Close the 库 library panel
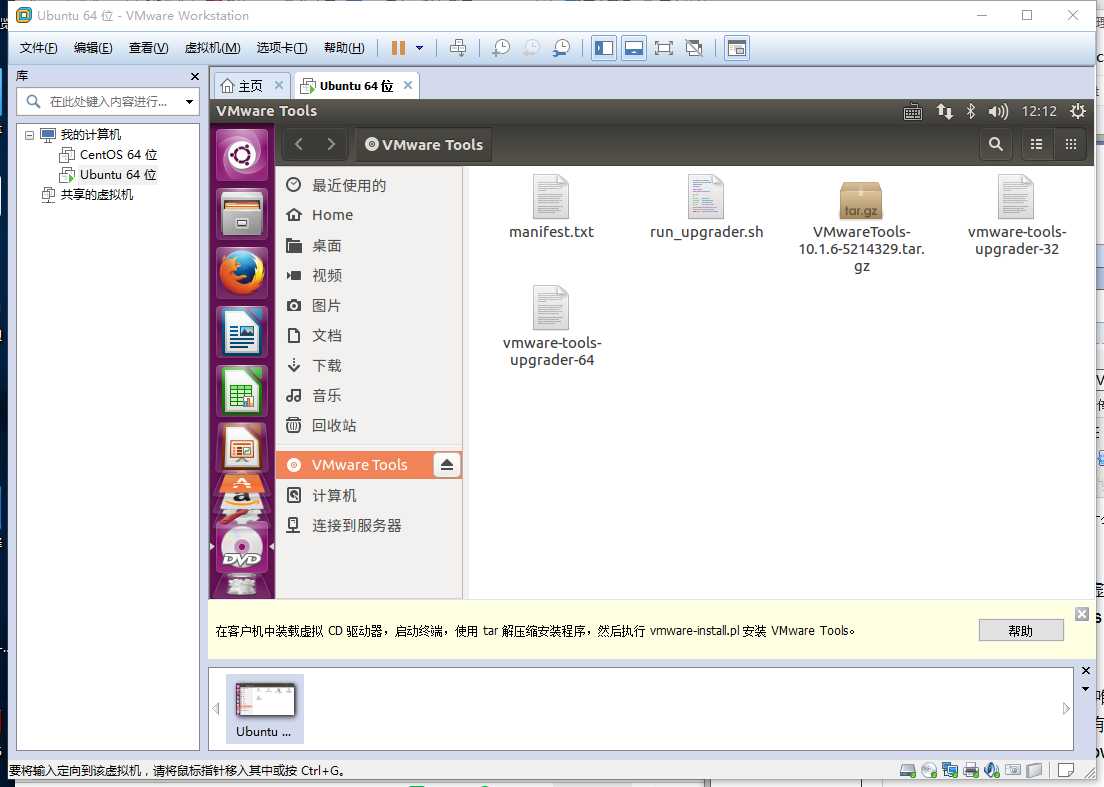 [194, 76]
